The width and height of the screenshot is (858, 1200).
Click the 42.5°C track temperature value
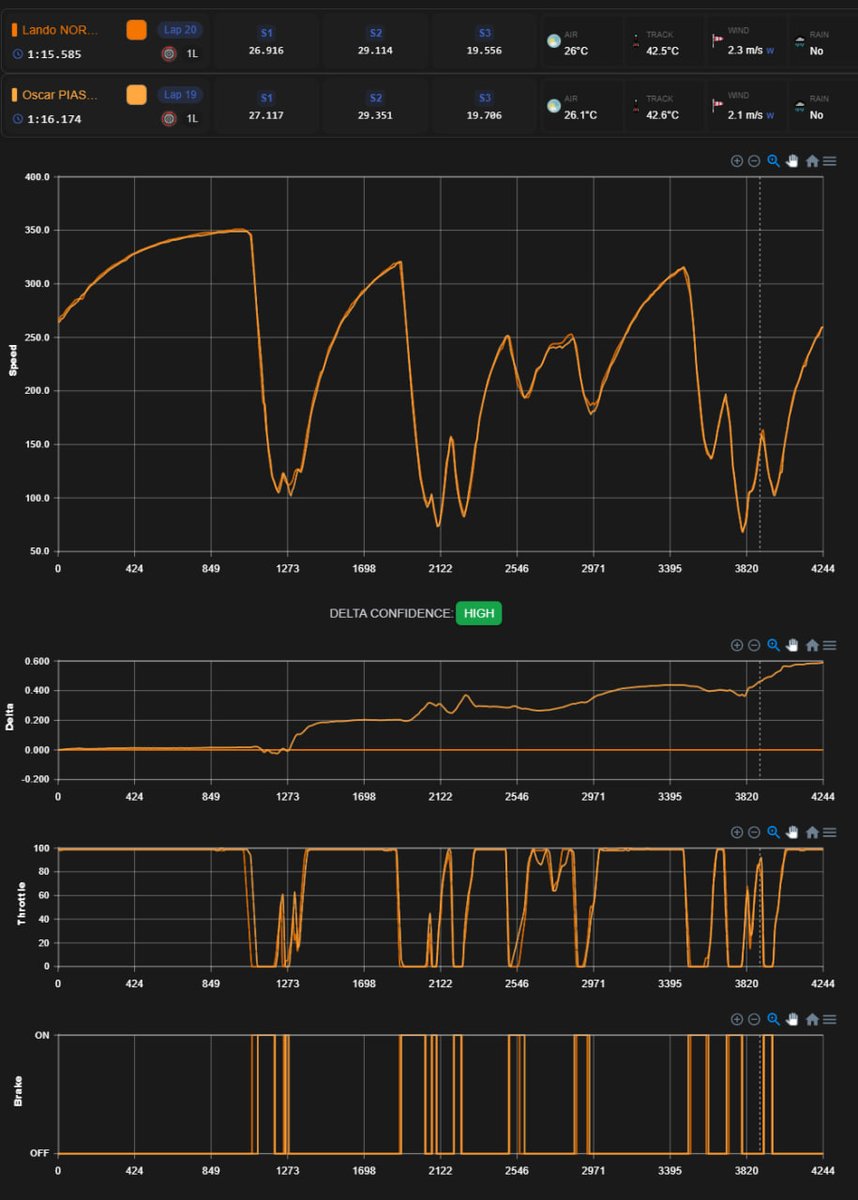point(663,50)
